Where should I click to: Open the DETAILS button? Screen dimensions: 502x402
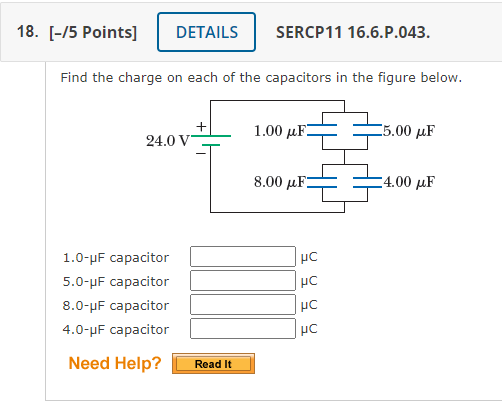(206, 32)
